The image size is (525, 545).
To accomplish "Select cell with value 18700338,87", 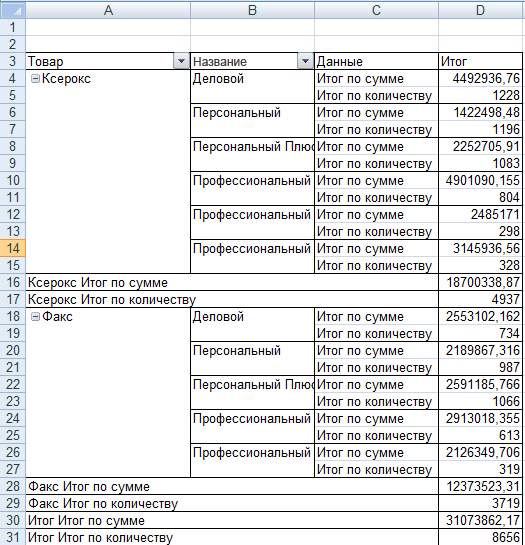I will (480, 282).
